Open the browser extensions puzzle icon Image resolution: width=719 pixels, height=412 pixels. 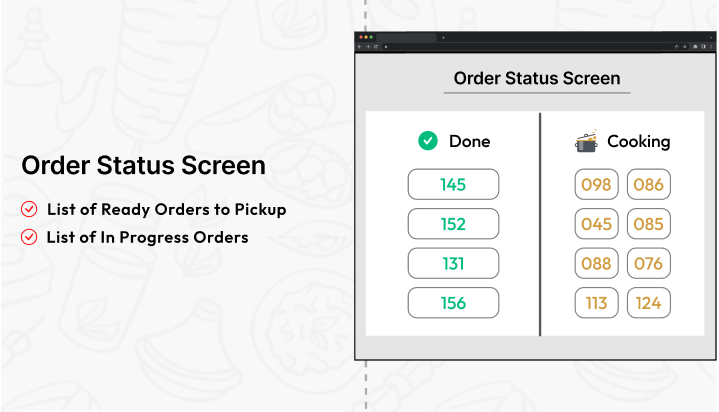pos(695,46)
